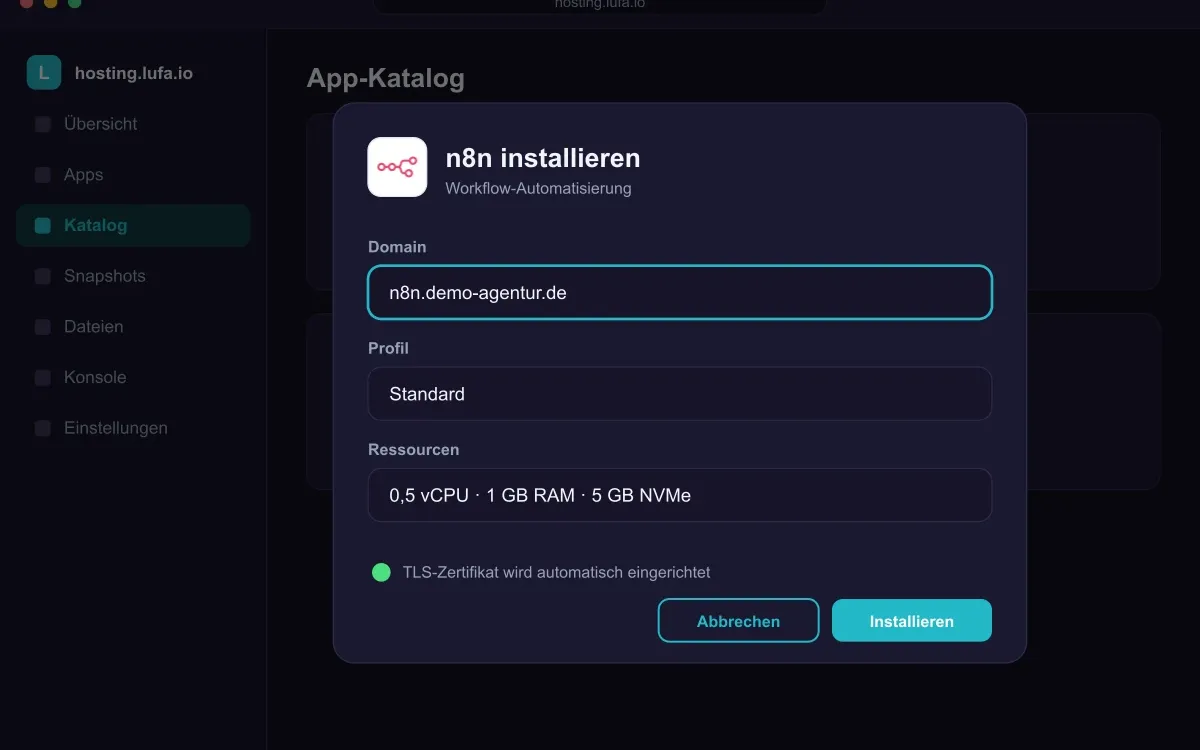The image size is (1200, 750).
Task: Click the hosting.lufa.io sidebar title
Action: [134, 74]
